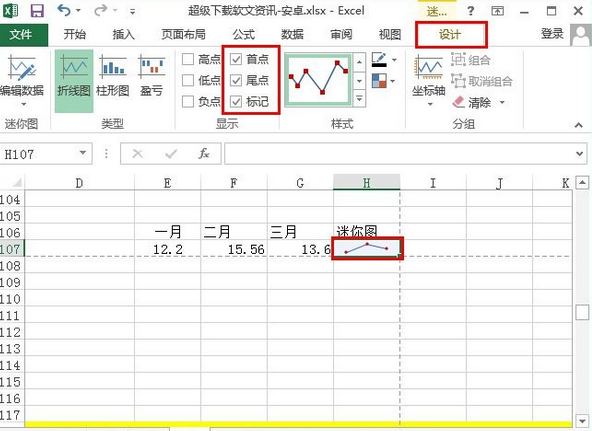Expand the sparkline style gallery more arrow
Viewport: 592px width, 431px height.
coord(359,99)
